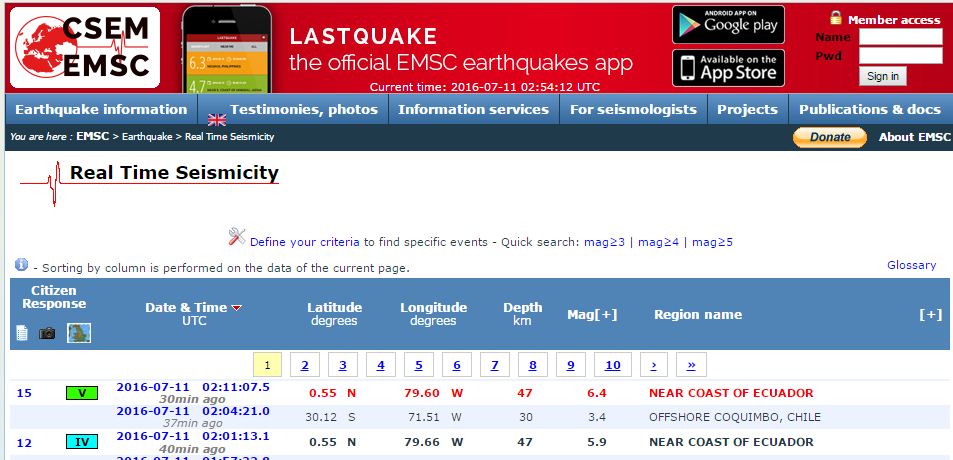Click the Donate button
This screenshot has height=460, width=953.
829,137
